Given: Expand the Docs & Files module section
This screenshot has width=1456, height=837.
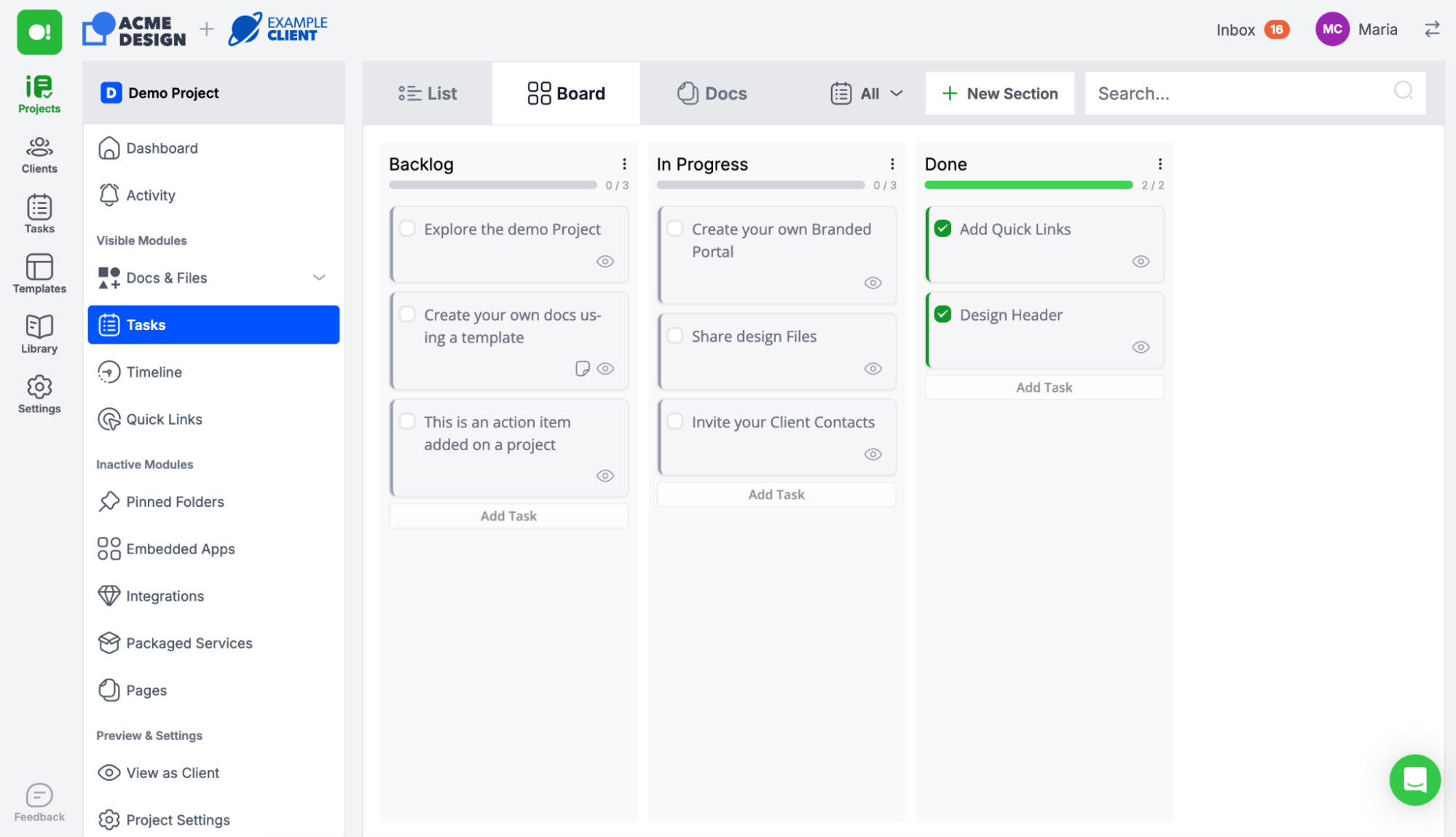Looking at the screenshot, I should pos(319,278).
